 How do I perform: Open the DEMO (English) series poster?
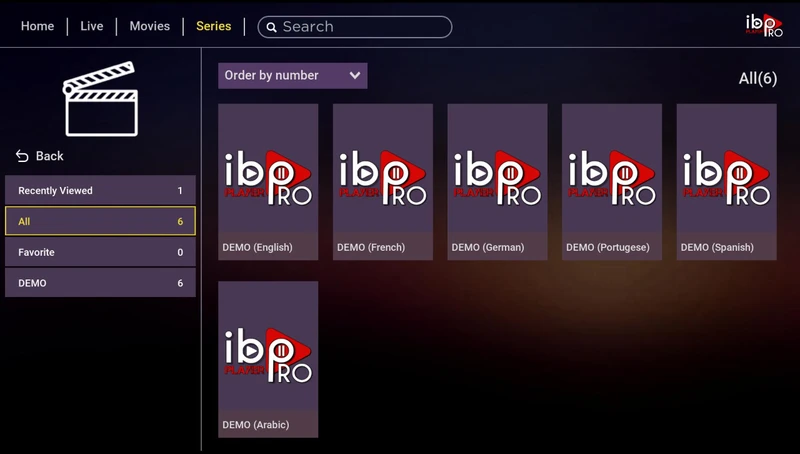pos(268,182)
